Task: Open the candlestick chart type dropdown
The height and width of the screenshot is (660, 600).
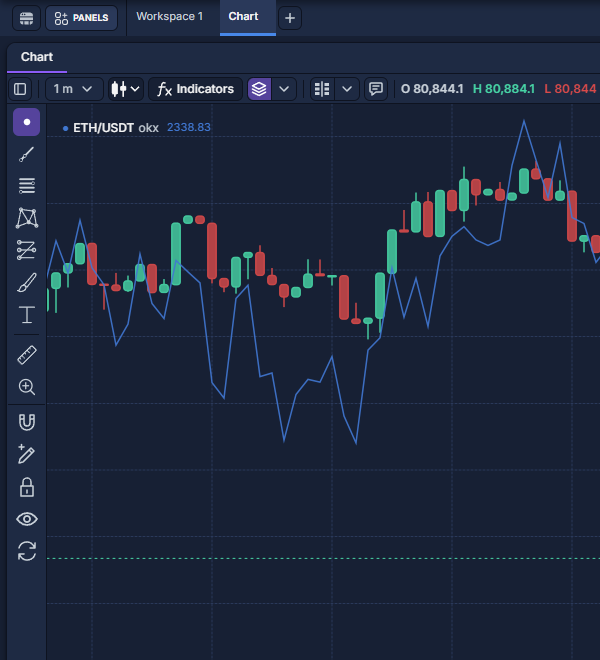Action: click(125, 89)
